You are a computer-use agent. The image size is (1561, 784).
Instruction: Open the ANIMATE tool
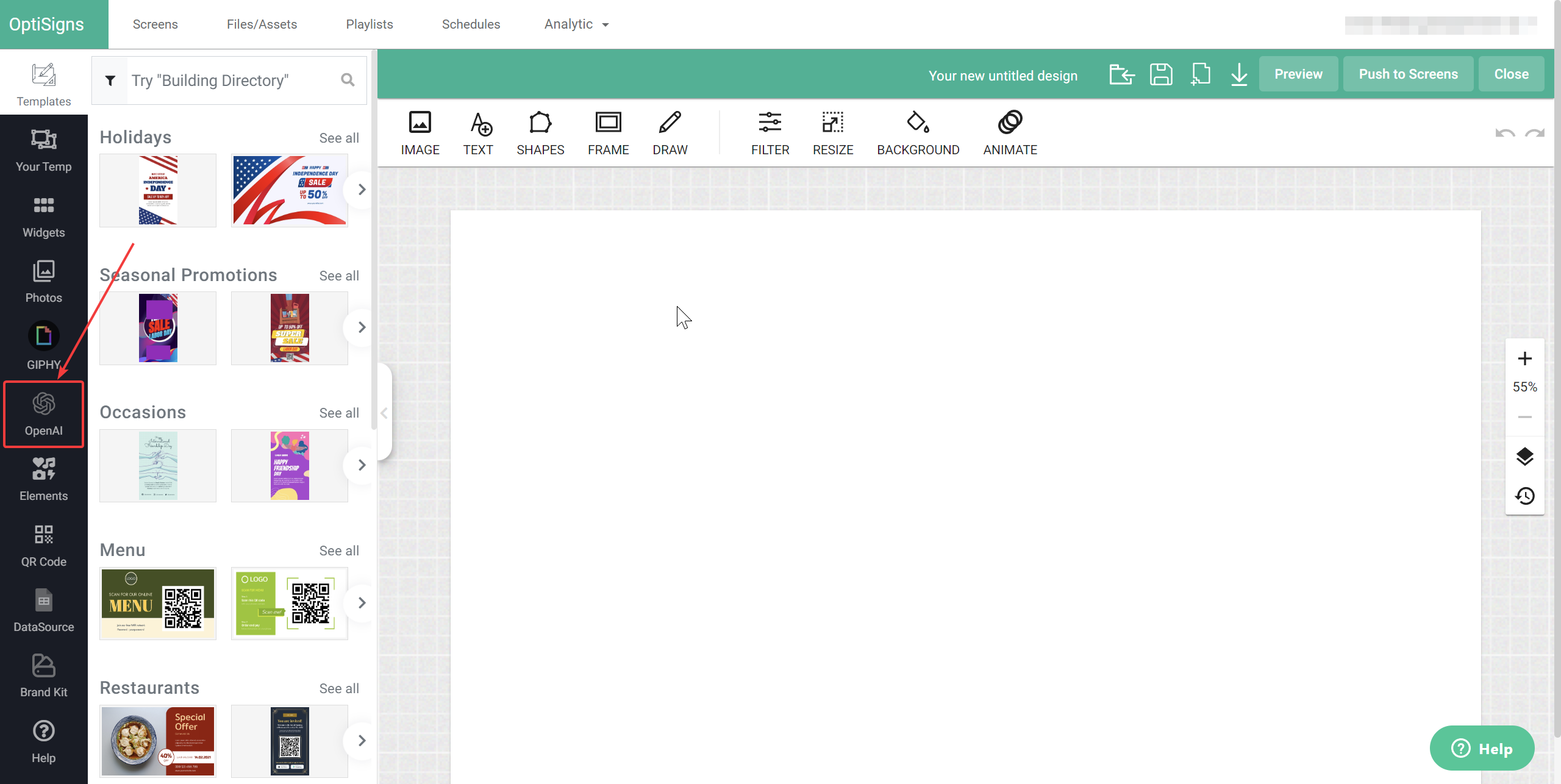pyautogui.click(x=1010, y=133)
